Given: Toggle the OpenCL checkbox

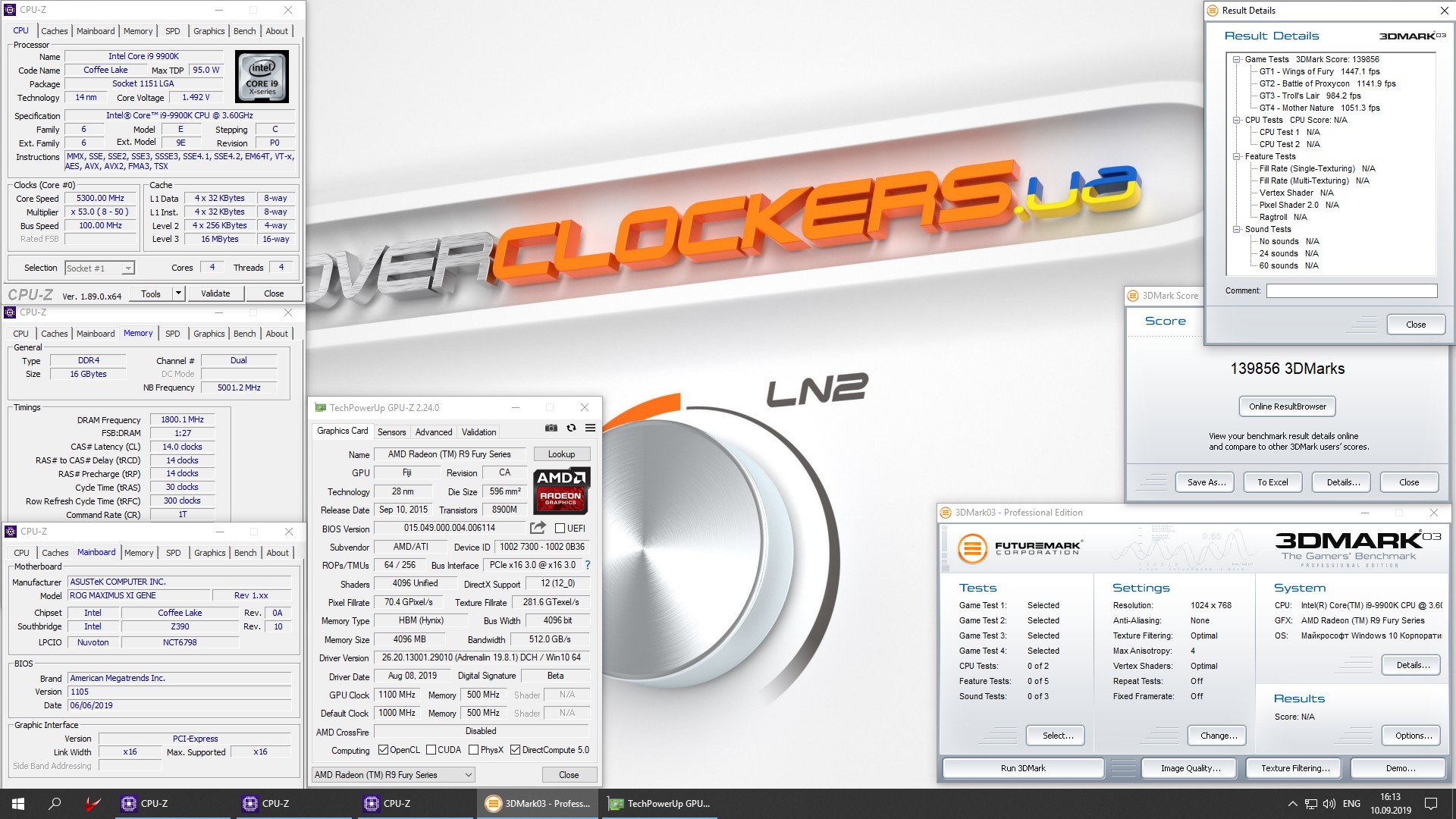Looking at the screenshot, I should click(x=383, y=750).
